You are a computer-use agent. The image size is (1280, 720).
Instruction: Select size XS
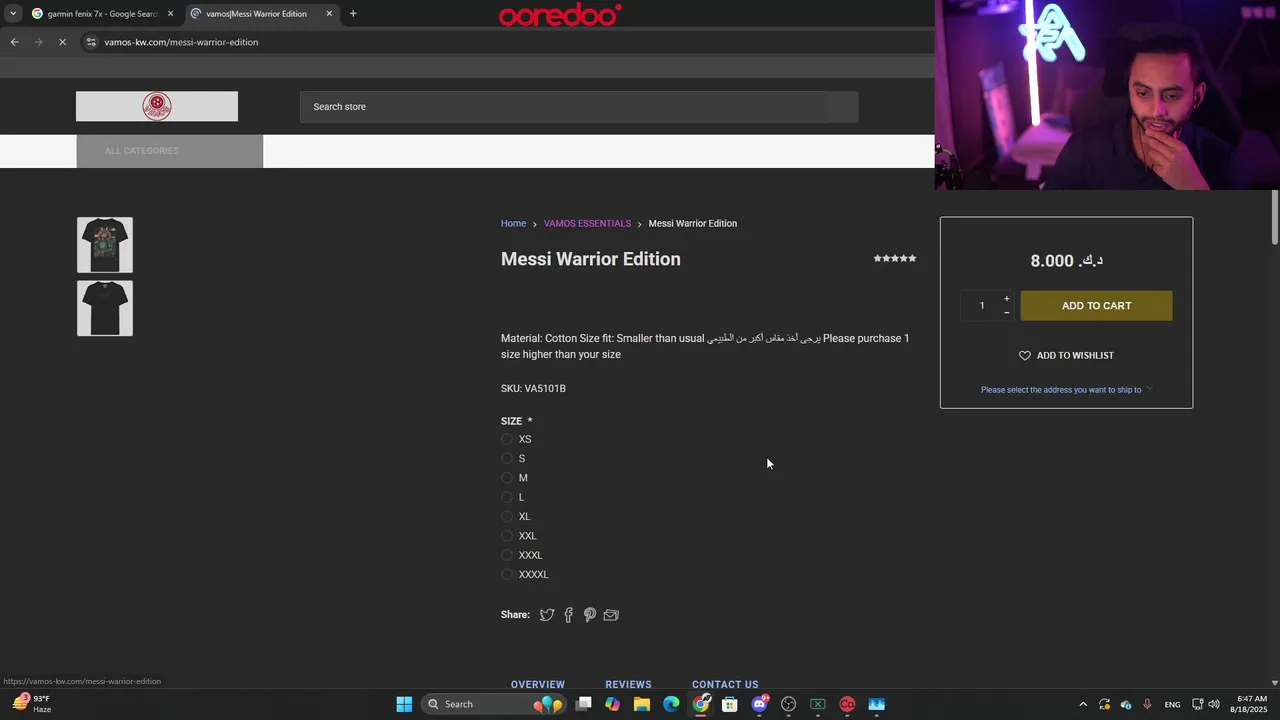(x=507, y=439)
